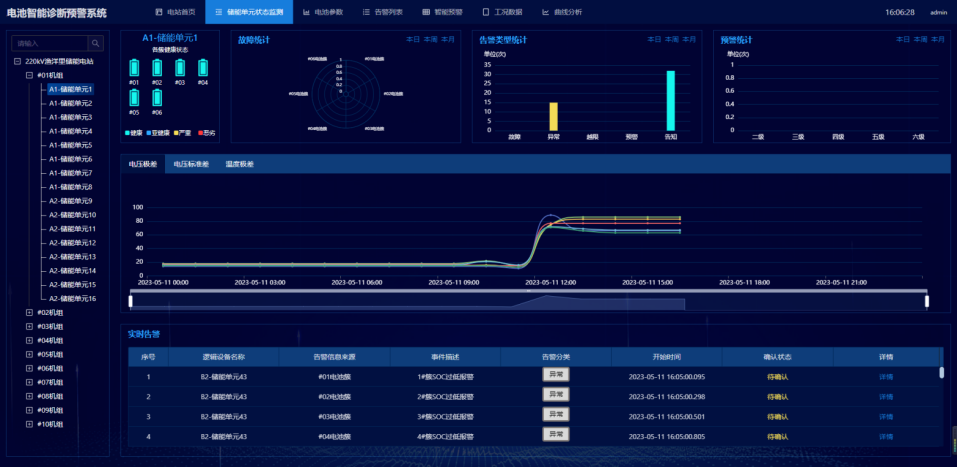Click the document icon beside 工况数据
The height and width of the screenshot is (467, 957).
point(486,12)
